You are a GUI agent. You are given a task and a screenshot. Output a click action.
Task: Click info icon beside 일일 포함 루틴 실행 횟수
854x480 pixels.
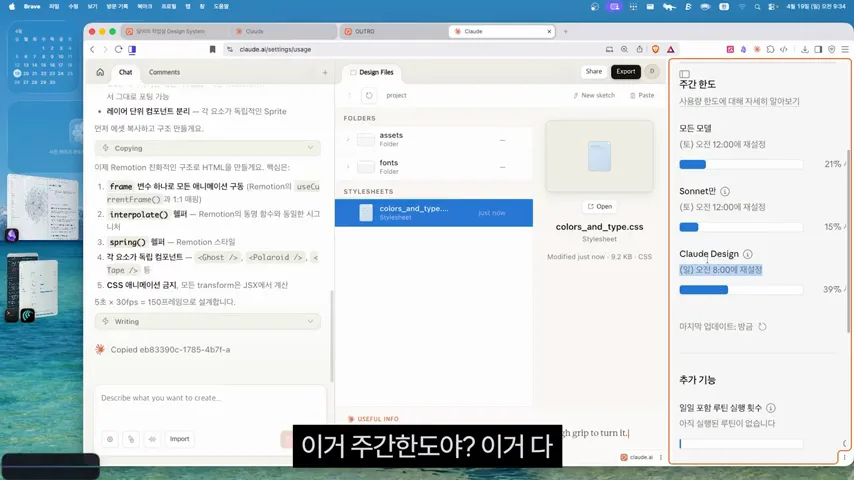771,408
